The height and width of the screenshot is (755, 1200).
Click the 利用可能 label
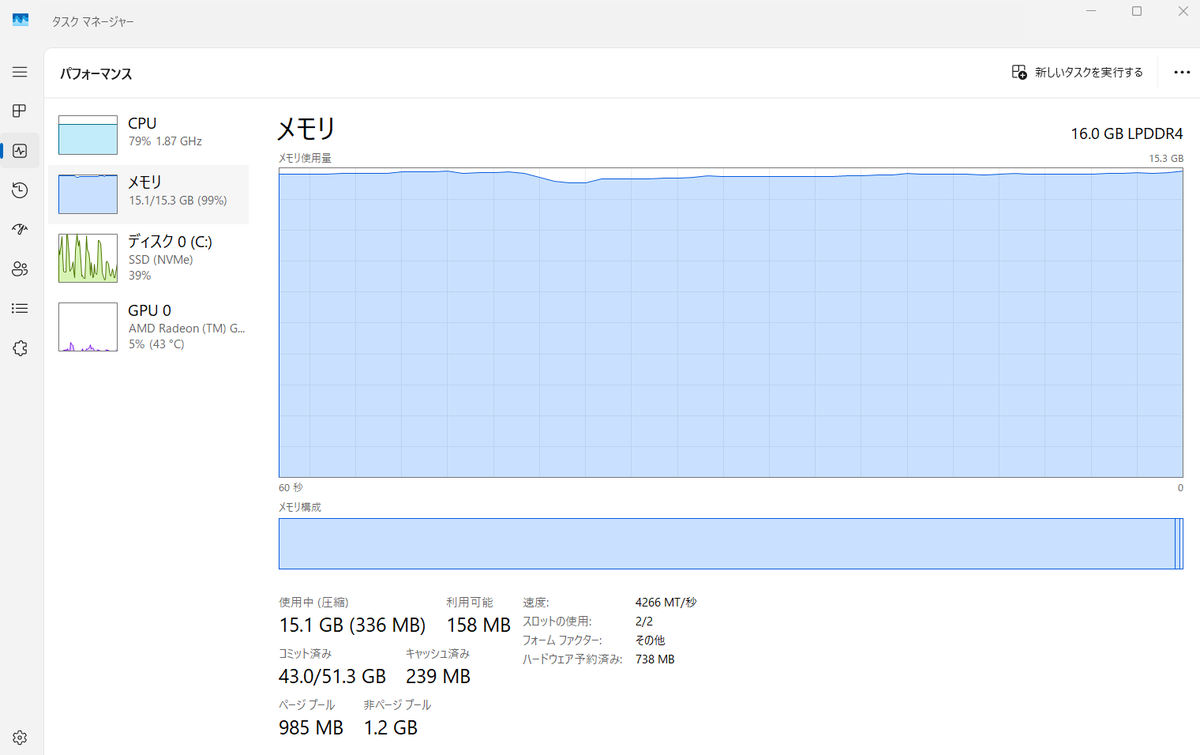469,602
